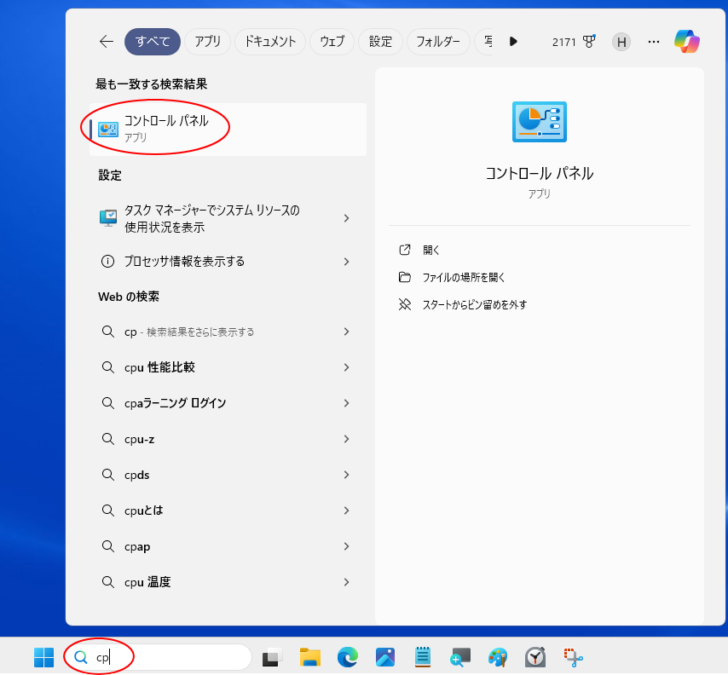
Task: Expand the cpaラーニング ログイン chevron
Action: [x=346, y=403]
